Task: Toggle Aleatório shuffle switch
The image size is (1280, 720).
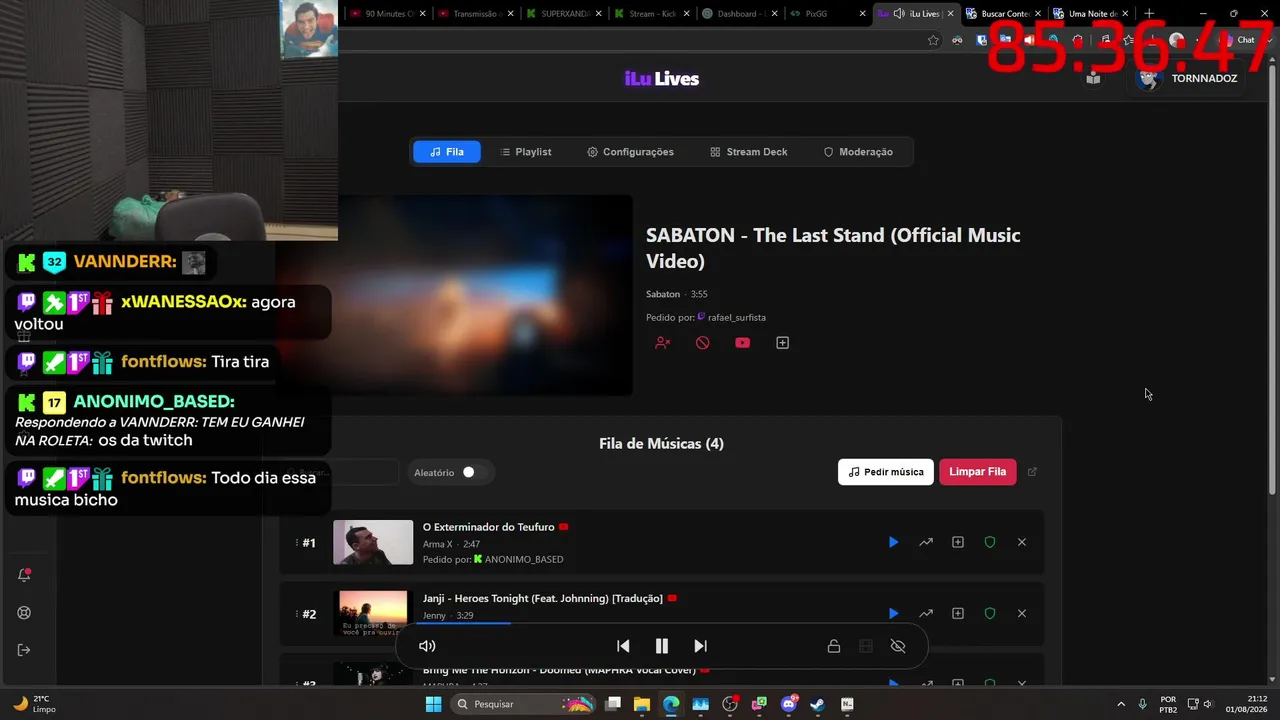Action: click(475, 472)
